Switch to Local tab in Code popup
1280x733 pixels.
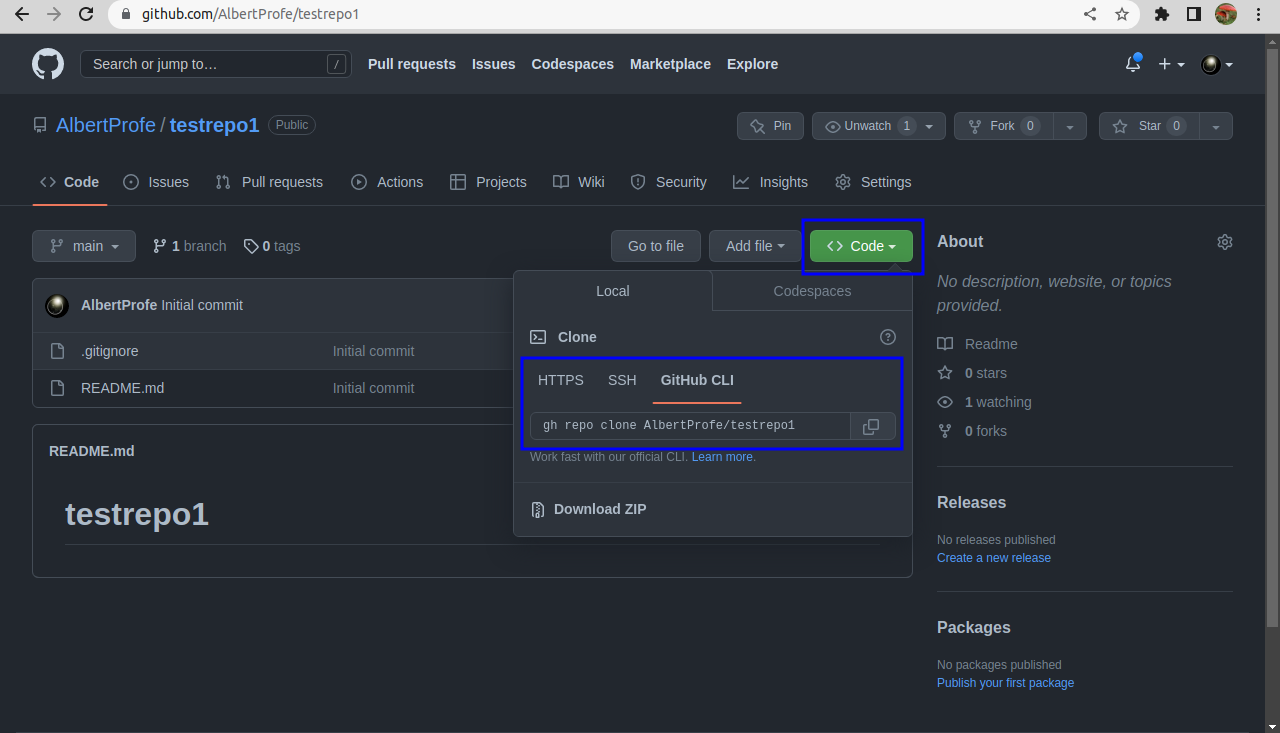point(613,291)
